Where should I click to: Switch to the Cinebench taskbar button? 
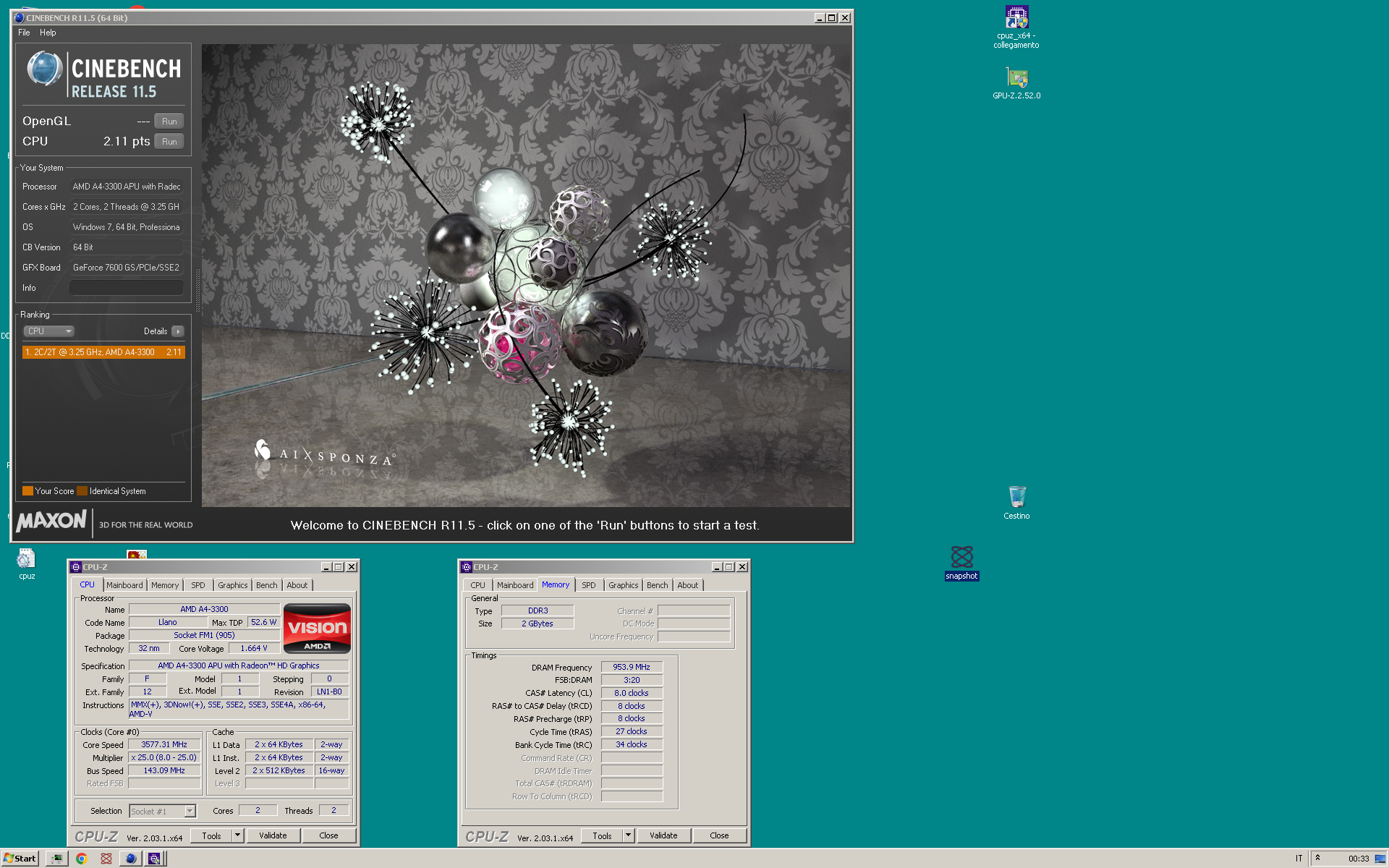click(x=131, y=859)
